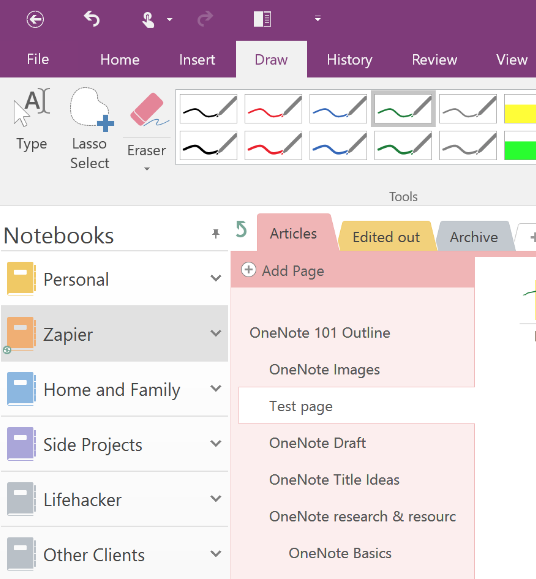Viewport: 536px width, 579px height.
Task: Select the green highlighter swatch
Action: (520, 145)
